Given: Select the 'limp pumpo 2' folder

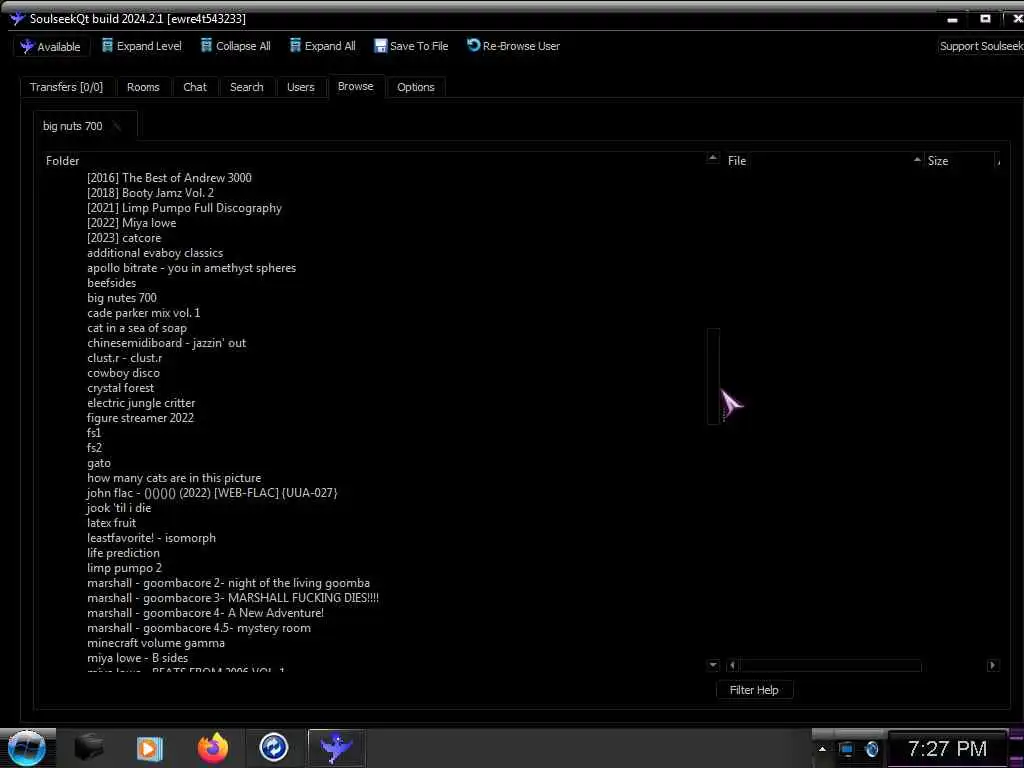Looking at the screenshot, I should click(x=125, y=568).
